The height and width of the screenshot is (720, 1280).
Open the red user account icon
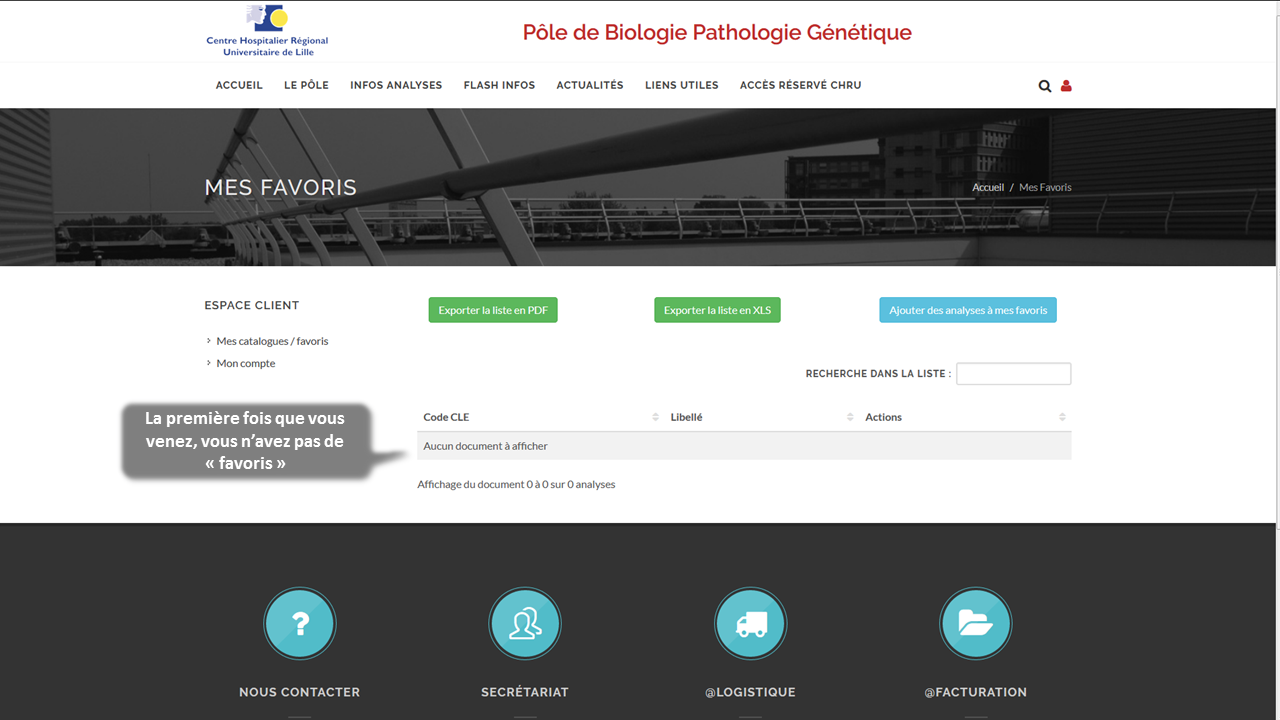[1066, 86]
